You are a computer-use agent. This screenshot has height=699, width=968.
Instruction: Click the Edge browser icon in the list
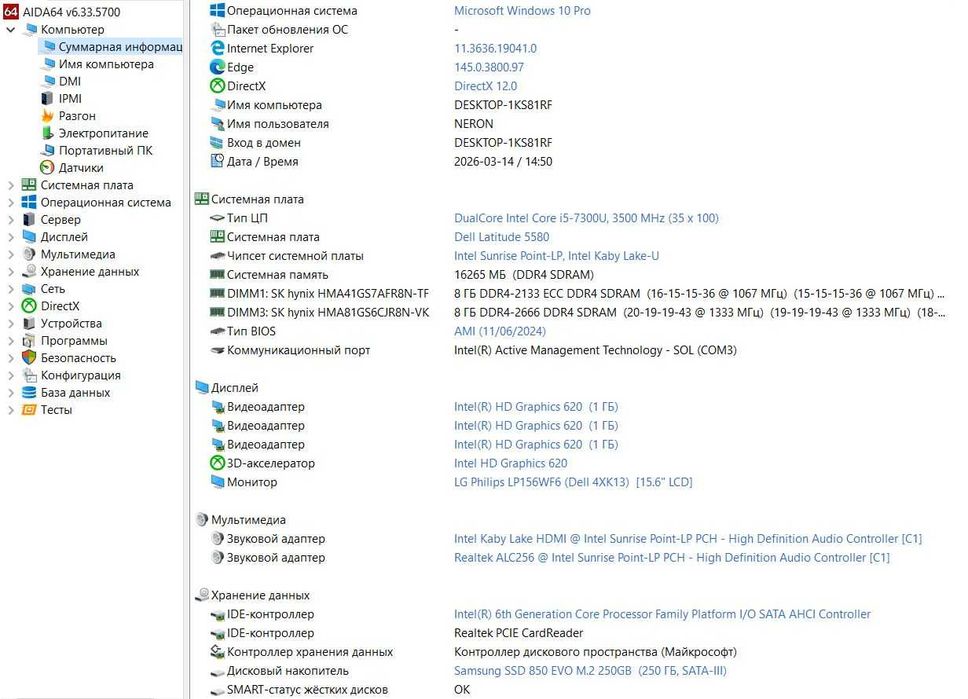tap(217, 67)
